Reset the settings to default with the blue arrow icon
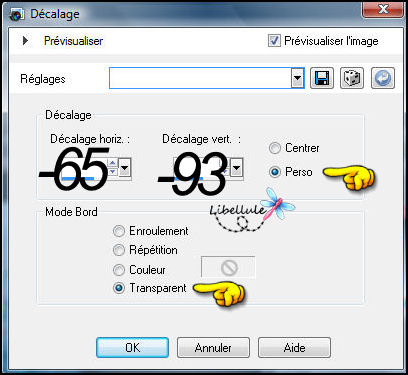The height and width of the screenshot is (375, 408). [383, 78]
